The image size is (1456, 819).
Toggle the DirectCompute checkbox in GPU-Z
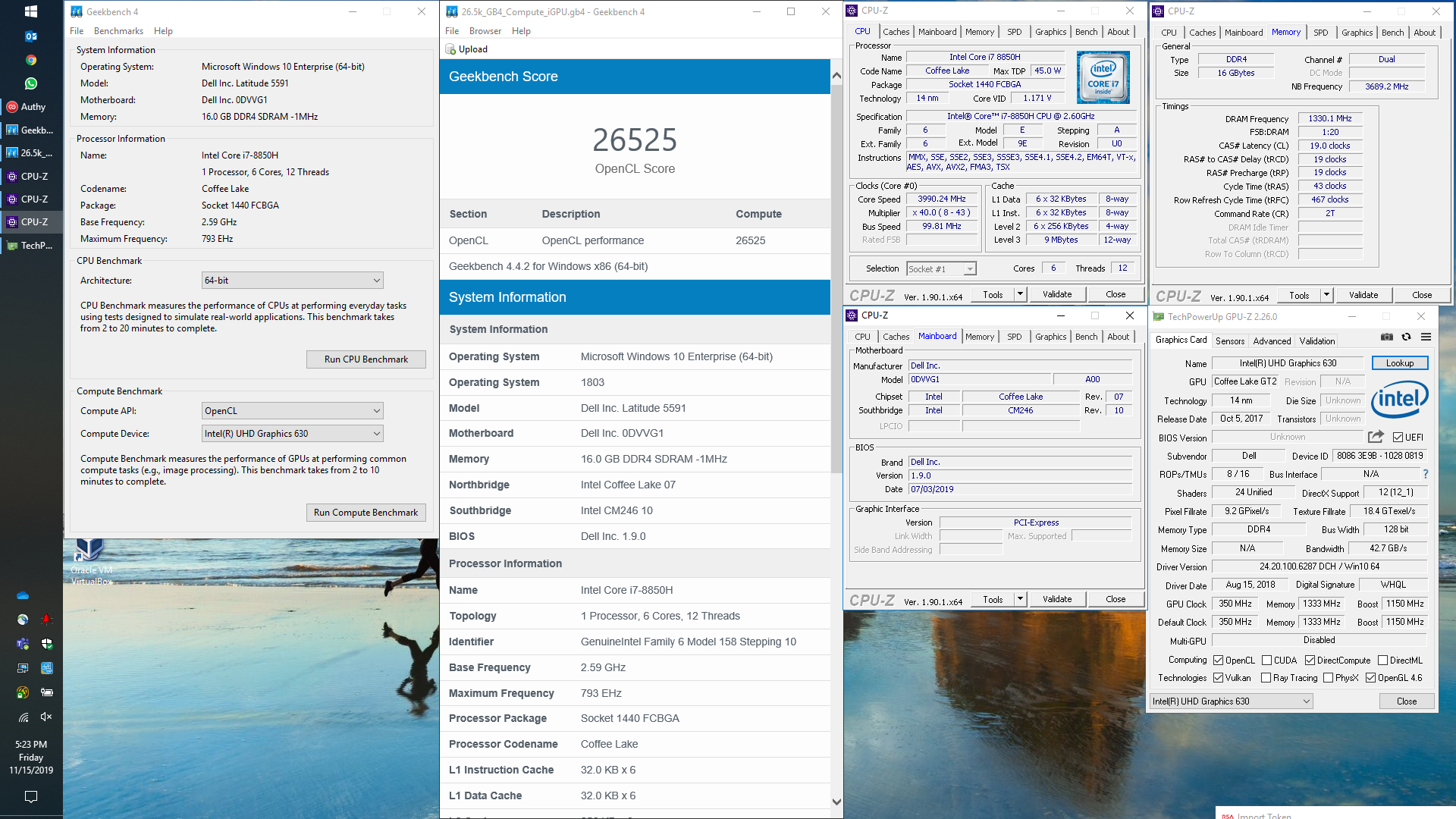click(x=1310, y=661)
